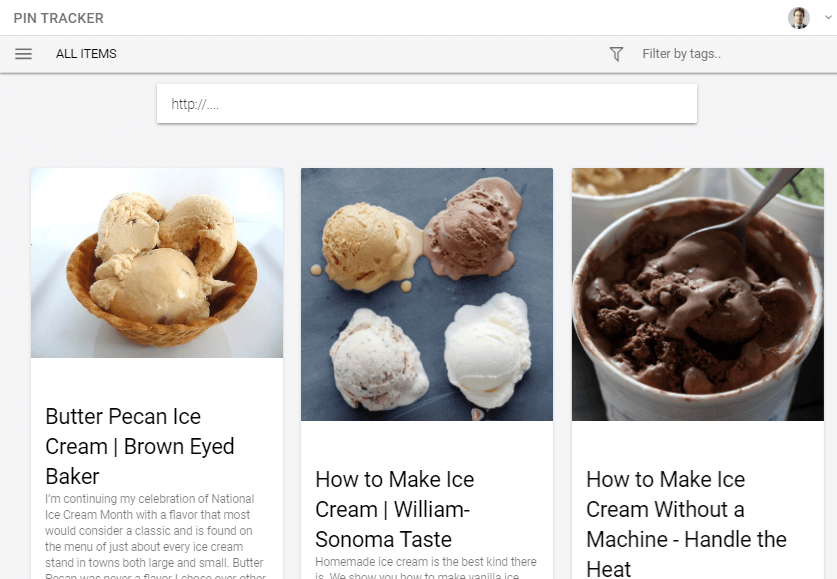Viewport: 837px width, 579px height.
Task: Click the filter funnel icon
Action: pyautogui.click(x=616, y=54)
